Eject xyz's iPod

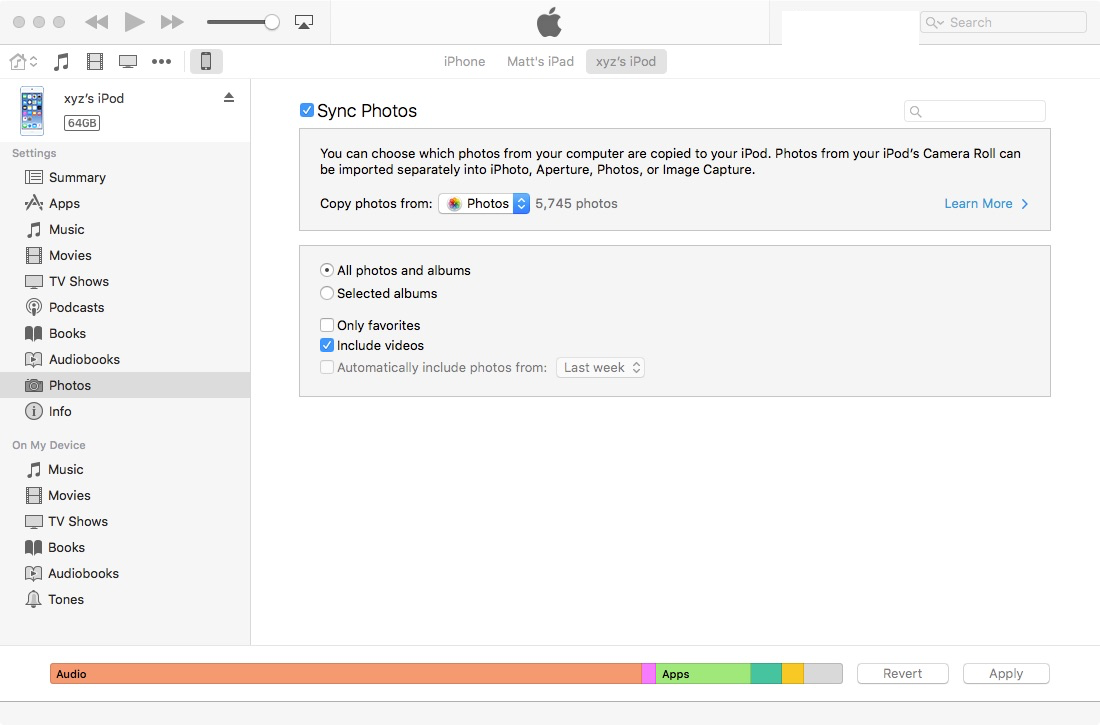229,98
